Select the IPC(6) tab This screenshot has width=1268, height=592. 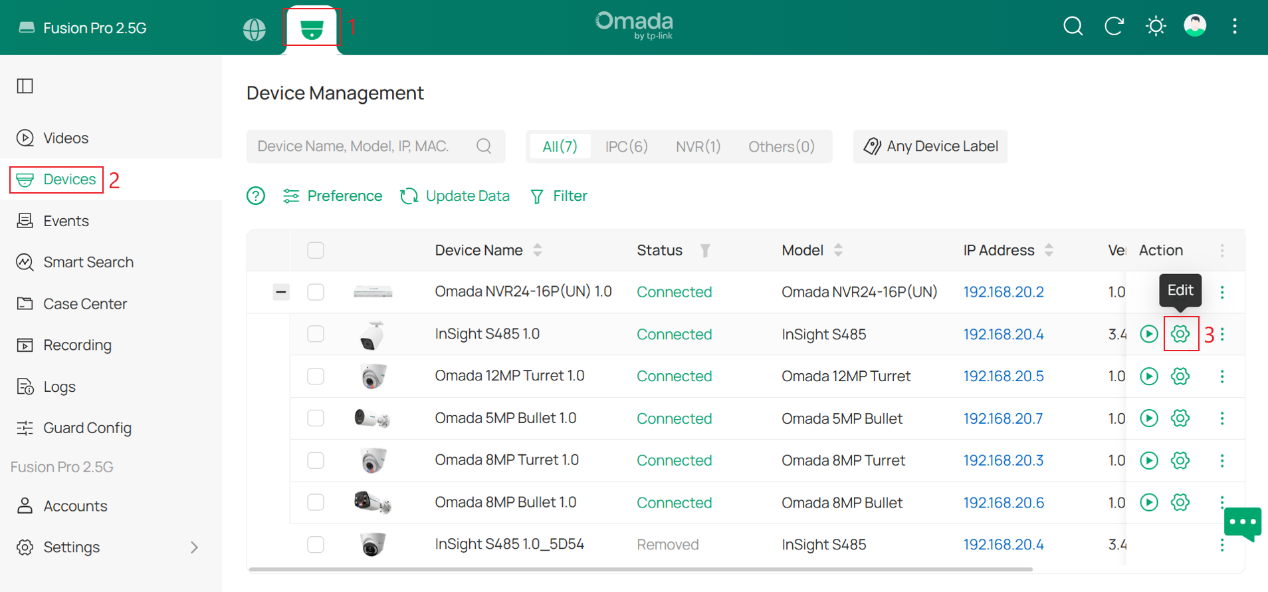(x=627, y=146)
